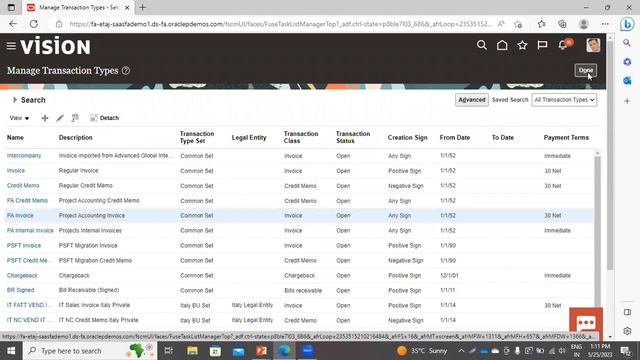Open the Watchlist flag icon
Viewport: 640px width, 360px height.
click(x=542, y=45)
